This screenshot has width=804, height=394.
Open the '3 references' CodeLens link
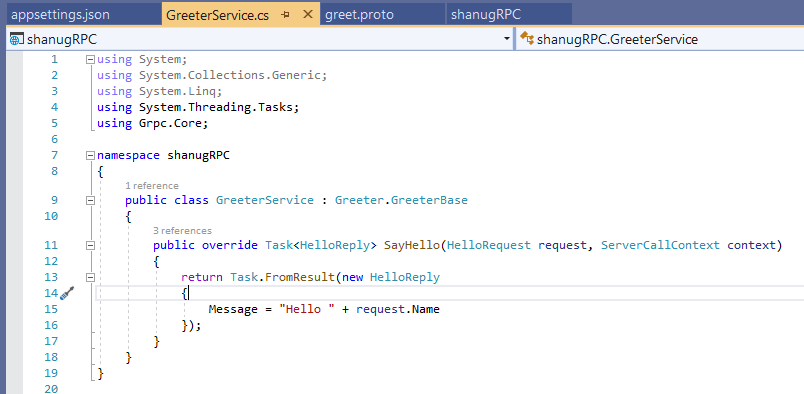tap(182, 231)
